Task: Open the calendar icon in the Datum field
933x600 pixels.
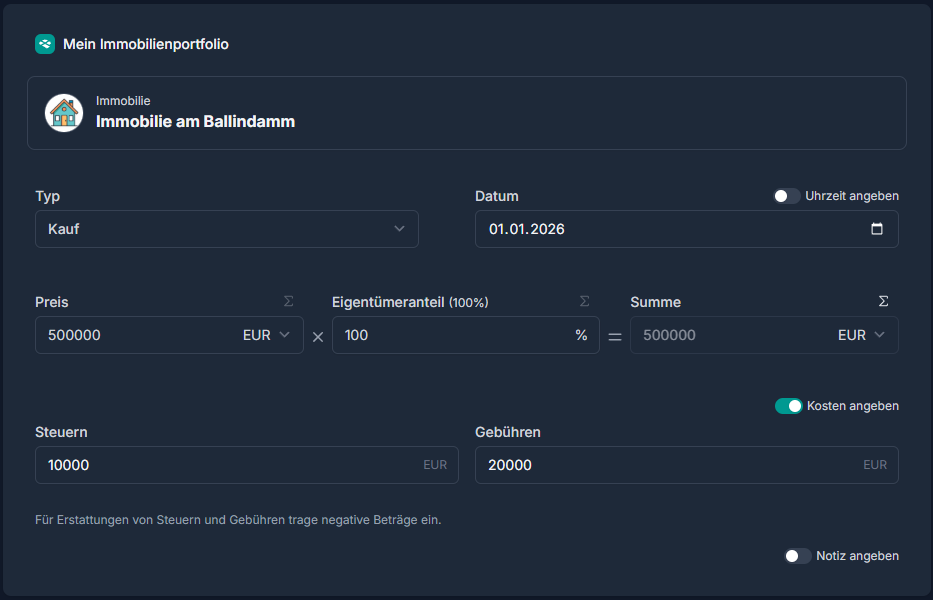Action: pos(879,229)
